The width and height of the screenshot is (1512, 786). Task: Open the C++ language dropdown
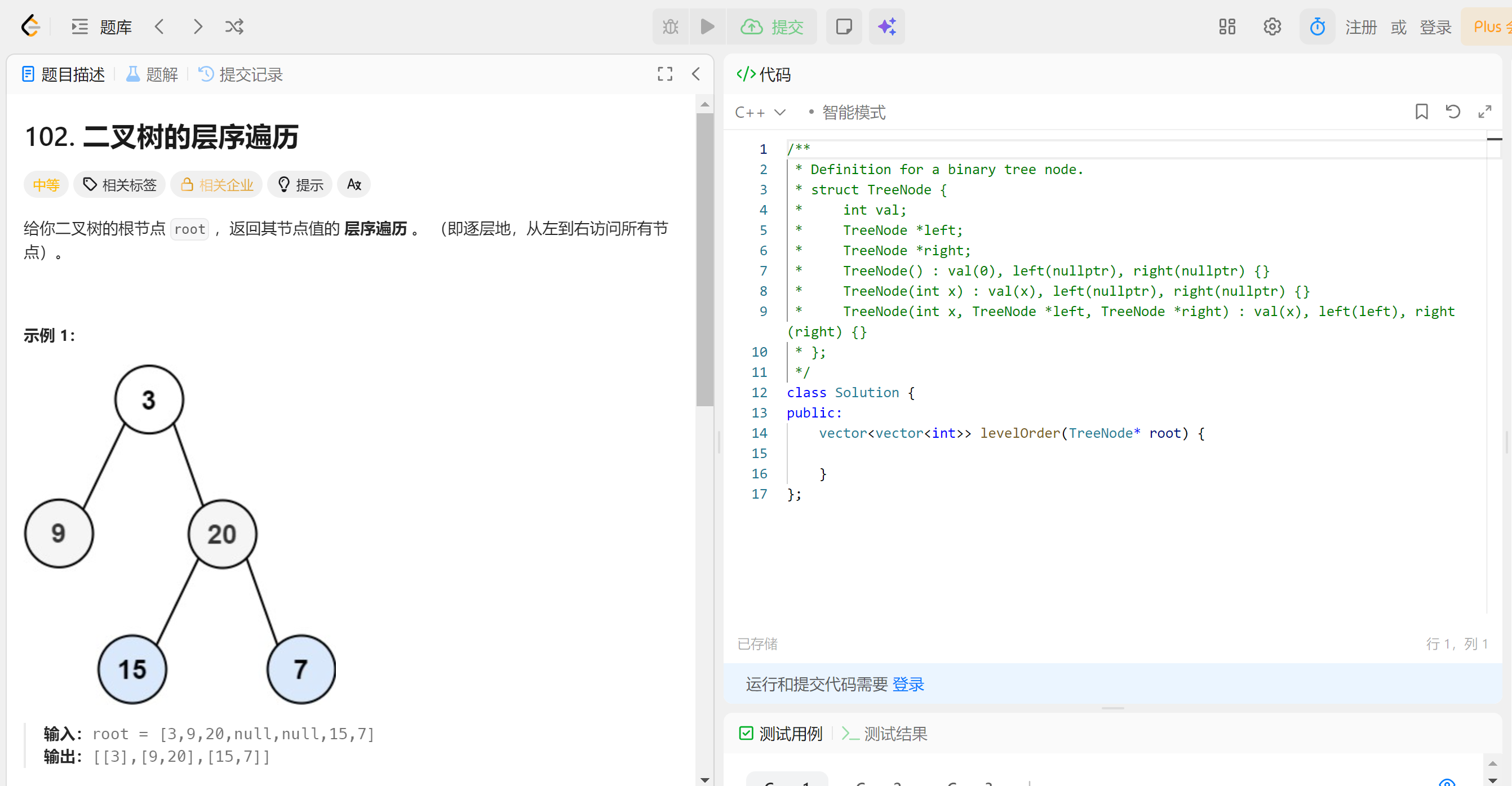coord(760,112)
